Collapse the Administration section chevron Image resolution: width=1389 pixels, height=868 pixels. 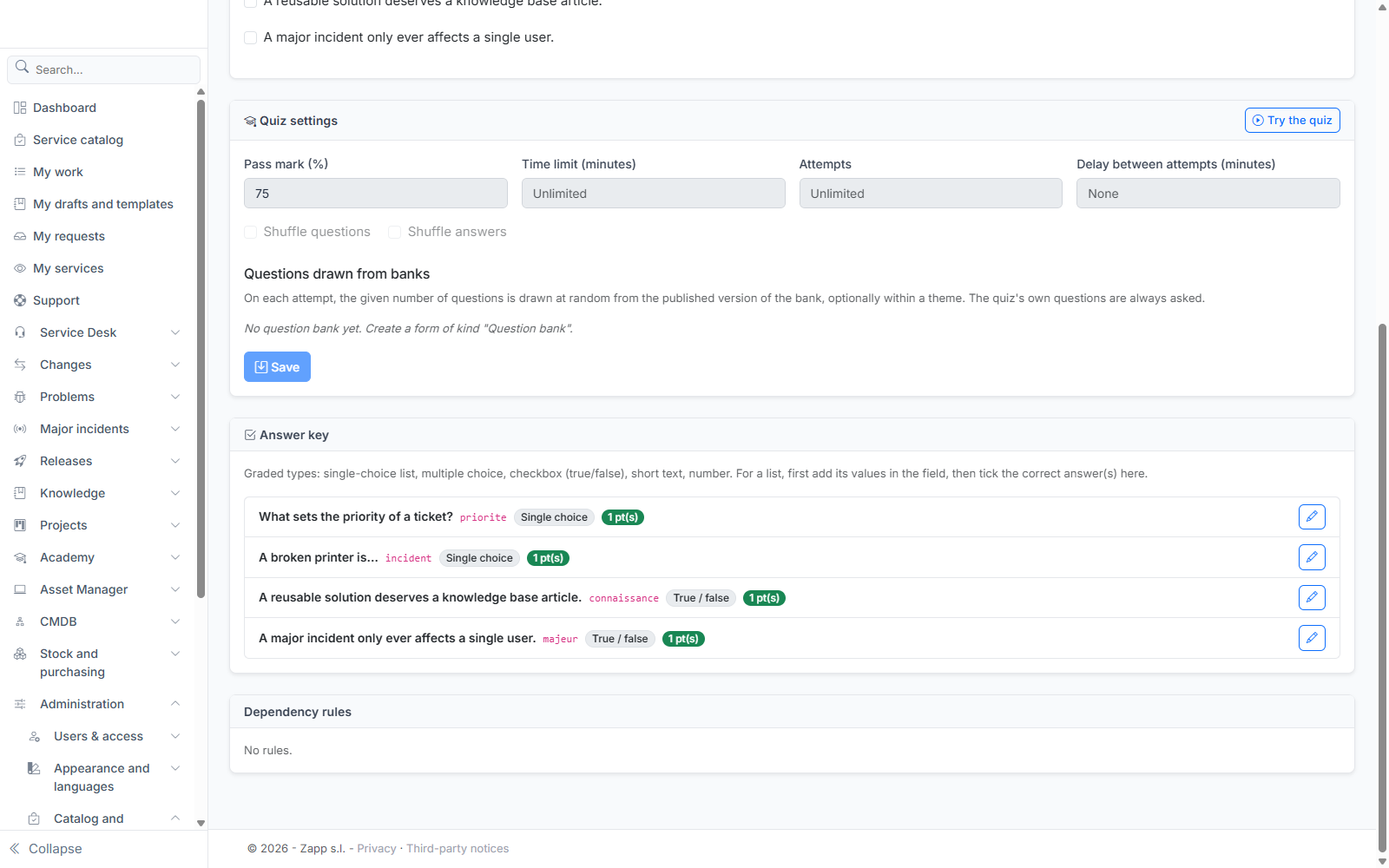tap(175, 704)
